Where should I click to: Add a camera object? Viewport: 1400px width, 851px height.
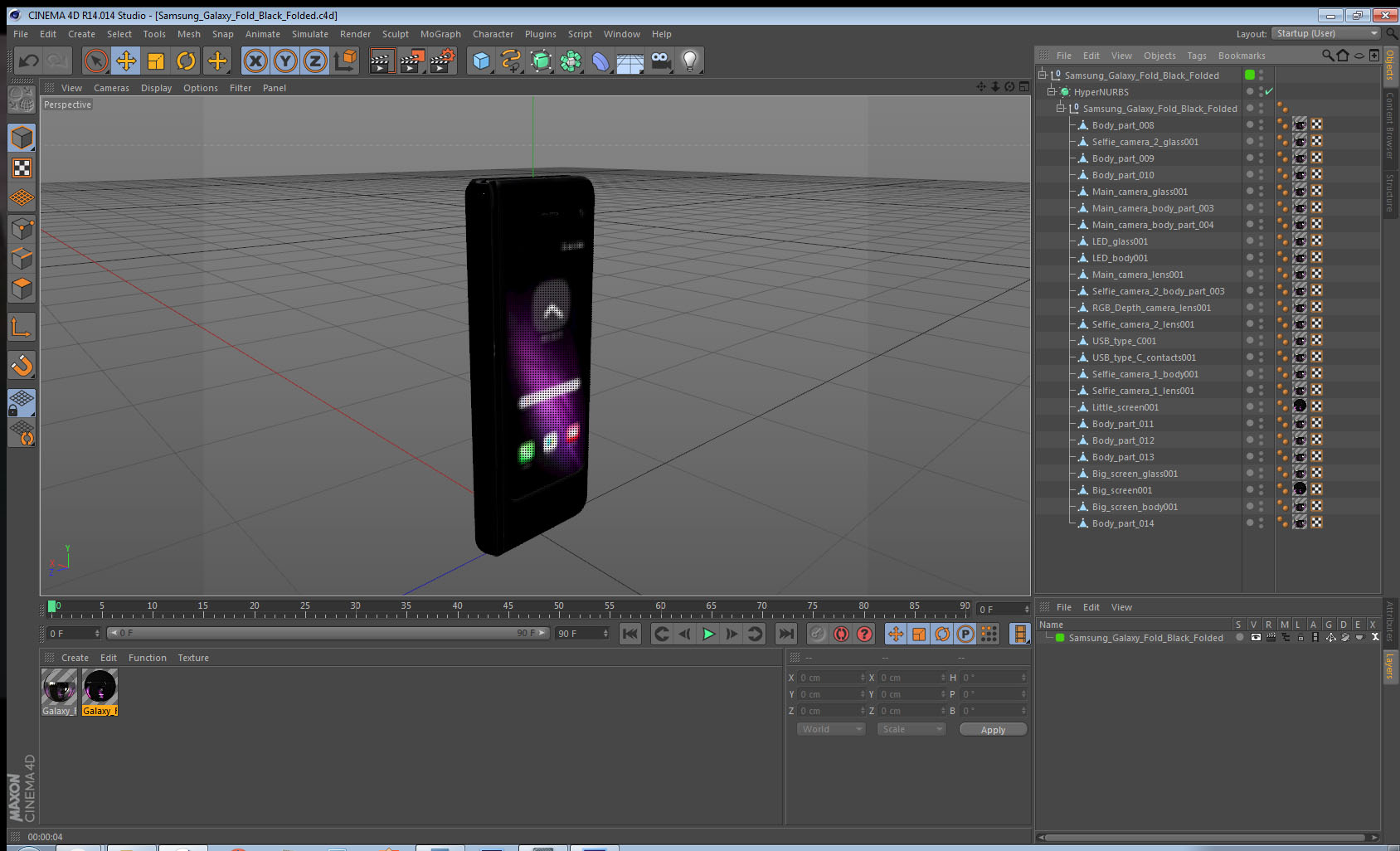(660, 61)
